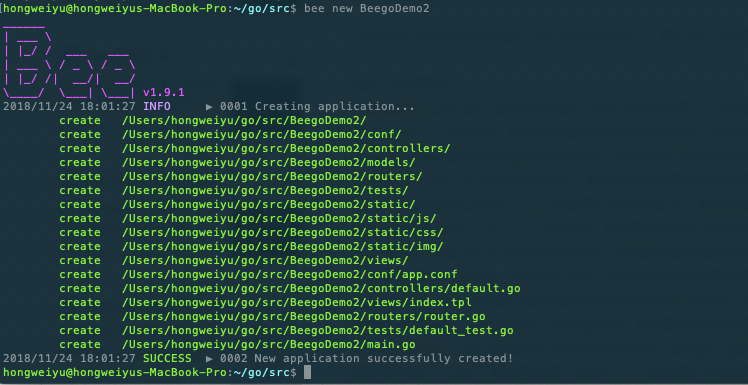Click the path ending in tests/default_test.go

[x=318, y=331]
